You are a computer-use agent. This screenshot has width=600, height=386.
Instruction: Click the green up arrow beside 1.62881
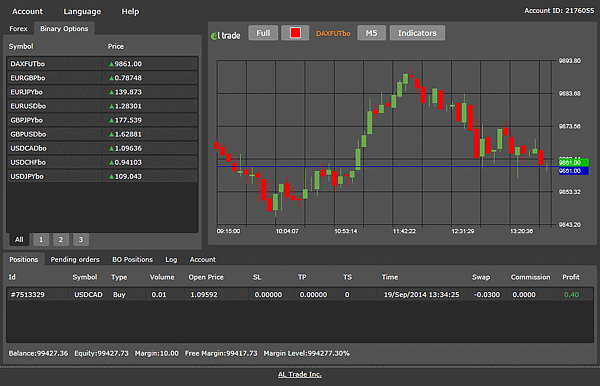tap(111, 135)
